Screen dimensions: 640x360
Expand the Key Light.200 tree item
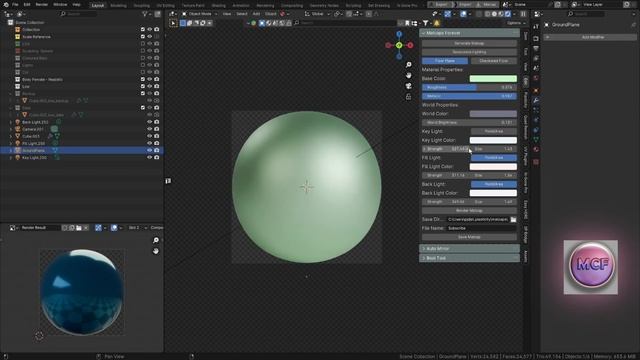click(11, 158)
